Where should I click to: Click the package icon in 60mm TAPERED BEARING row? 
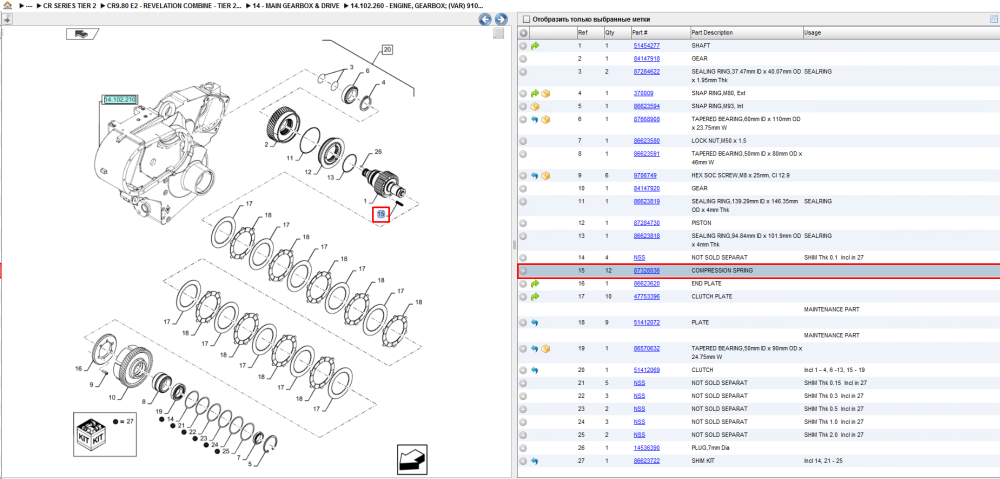pyautogui.click(x=546, y=119)
